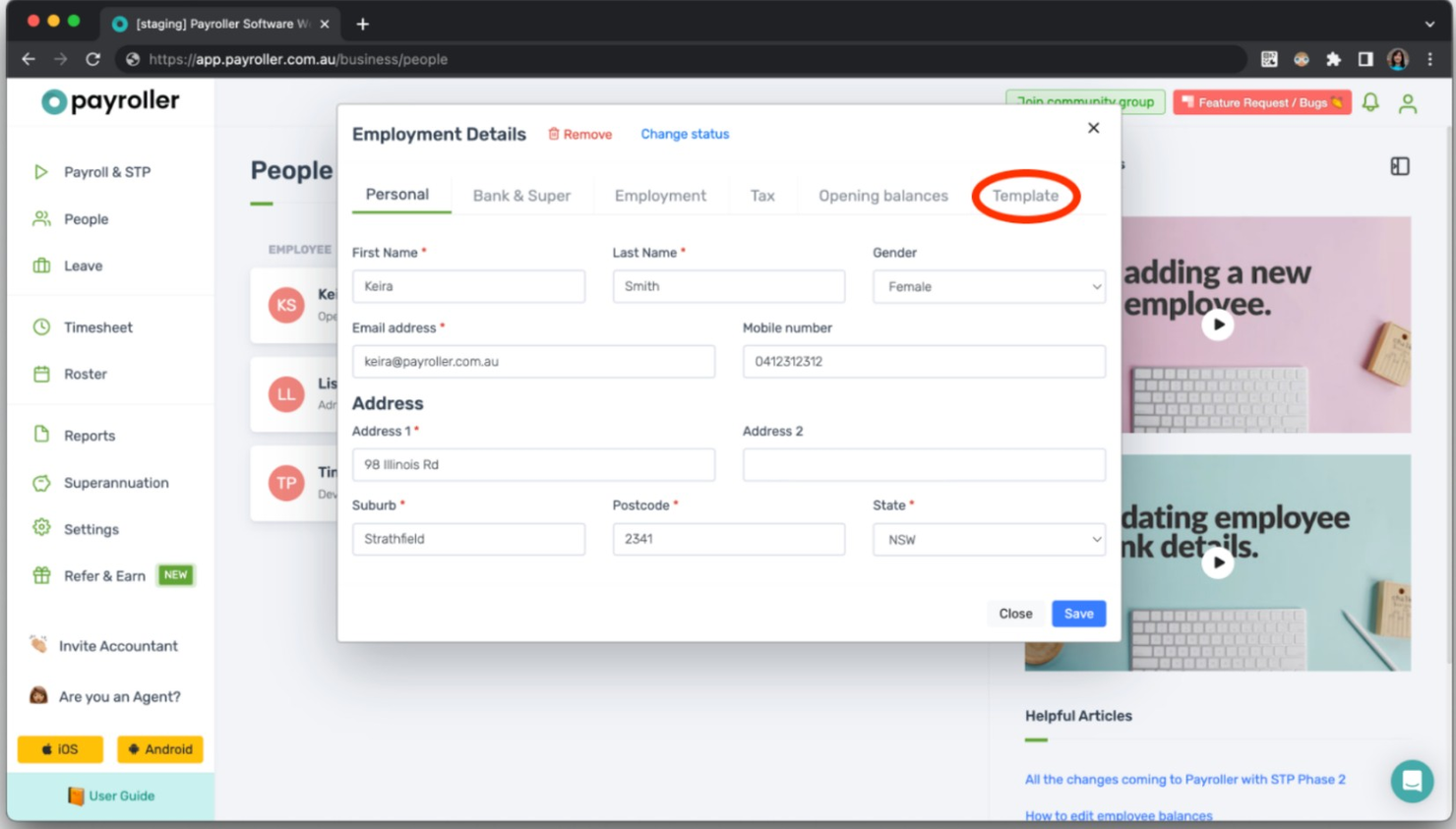The height and width of the screenshot is (829, 1456).
Task: Save the employment details
Action: click(1078, 613)
